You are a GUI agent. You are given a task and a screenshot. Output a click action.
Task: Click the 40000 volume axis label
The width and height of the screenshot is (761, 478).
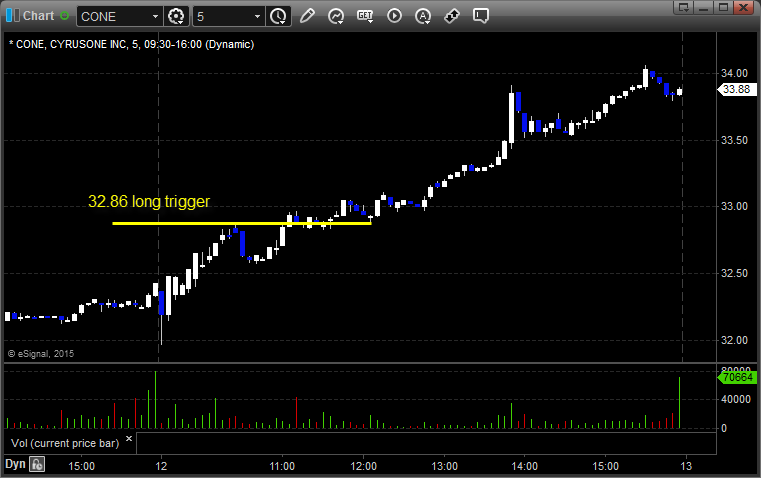click(736, 399)
